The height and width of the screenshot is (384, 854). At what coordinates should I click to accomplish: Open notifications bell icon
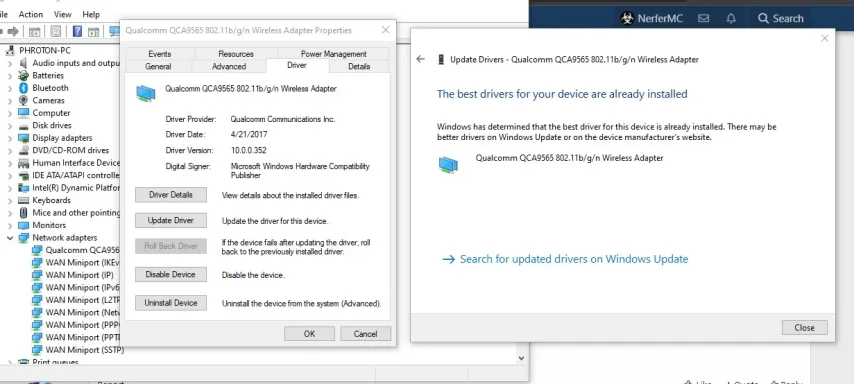[731, 19]
